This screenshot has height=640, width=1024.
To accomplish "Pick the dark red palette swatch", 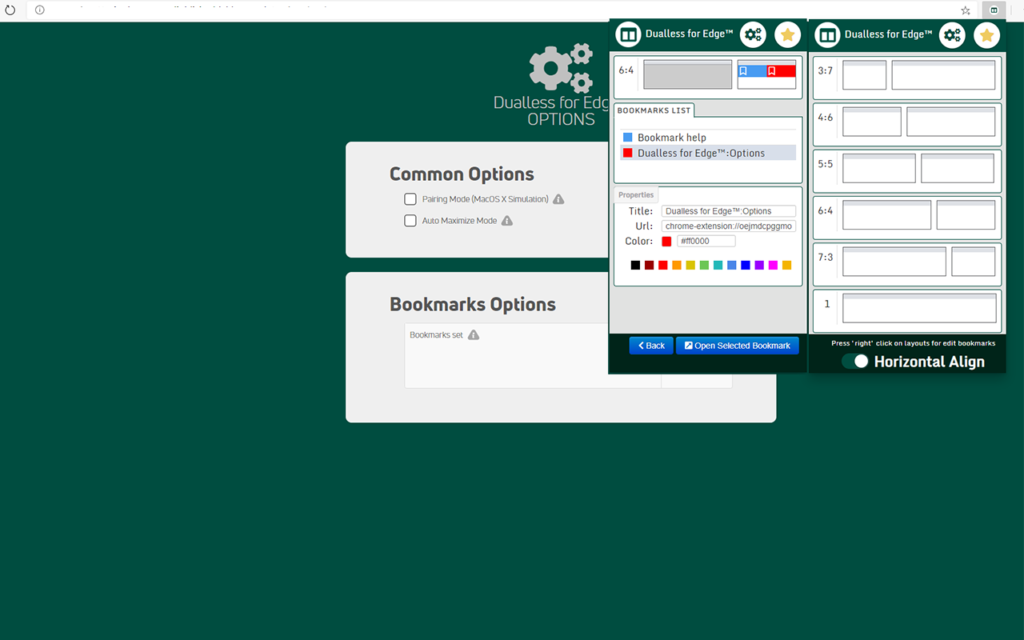I will click(649, 265).
